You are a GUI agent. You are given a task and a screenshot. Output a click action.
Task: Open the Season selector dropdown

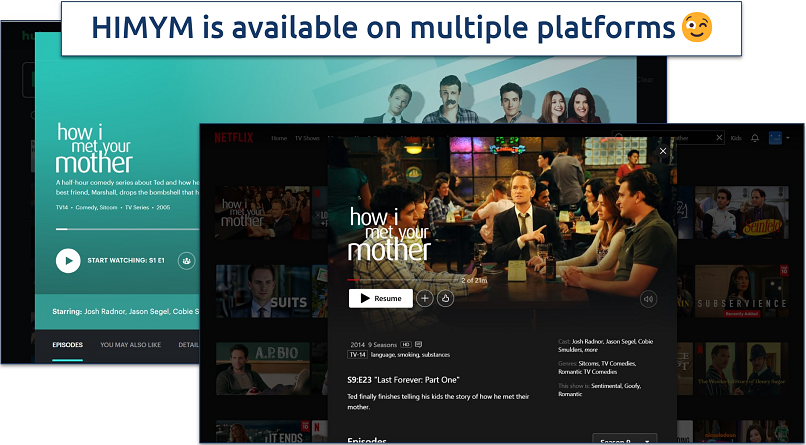[625, 440]
